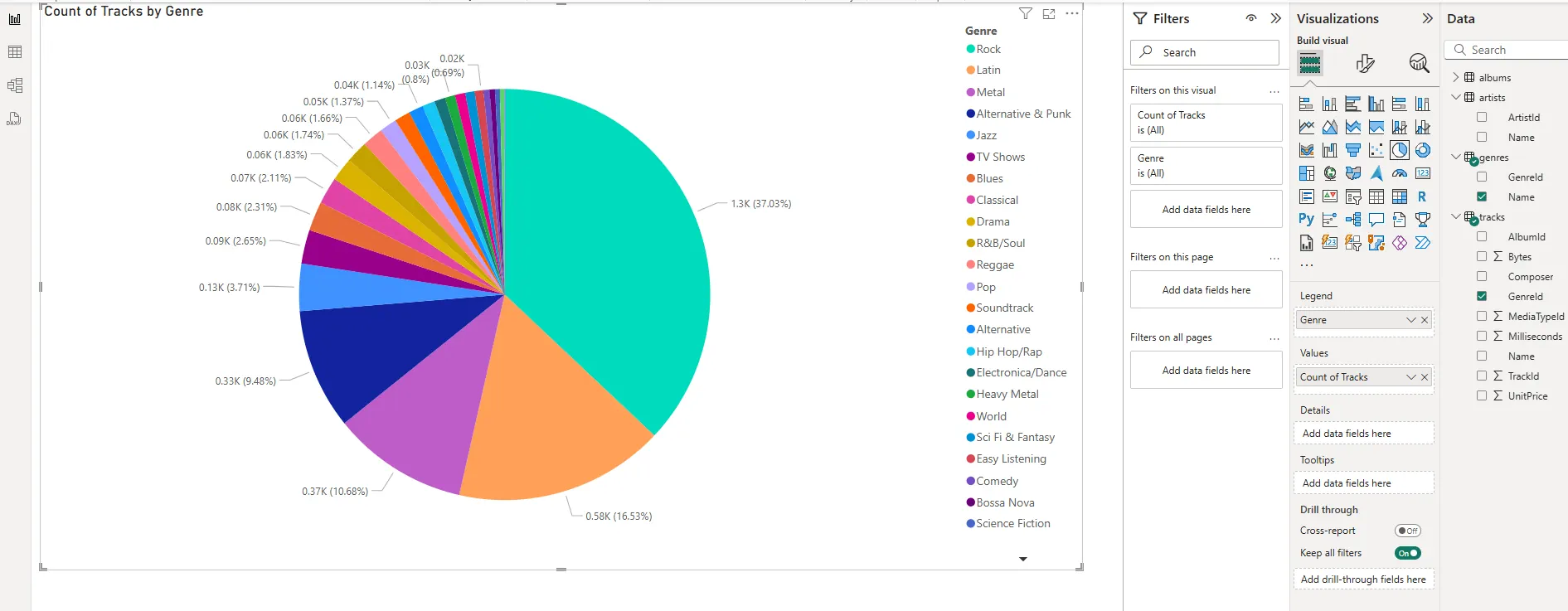Viewport: 1568px width, 611px height.
Task: Expand the albums table
Action: tap(1456, 78)
